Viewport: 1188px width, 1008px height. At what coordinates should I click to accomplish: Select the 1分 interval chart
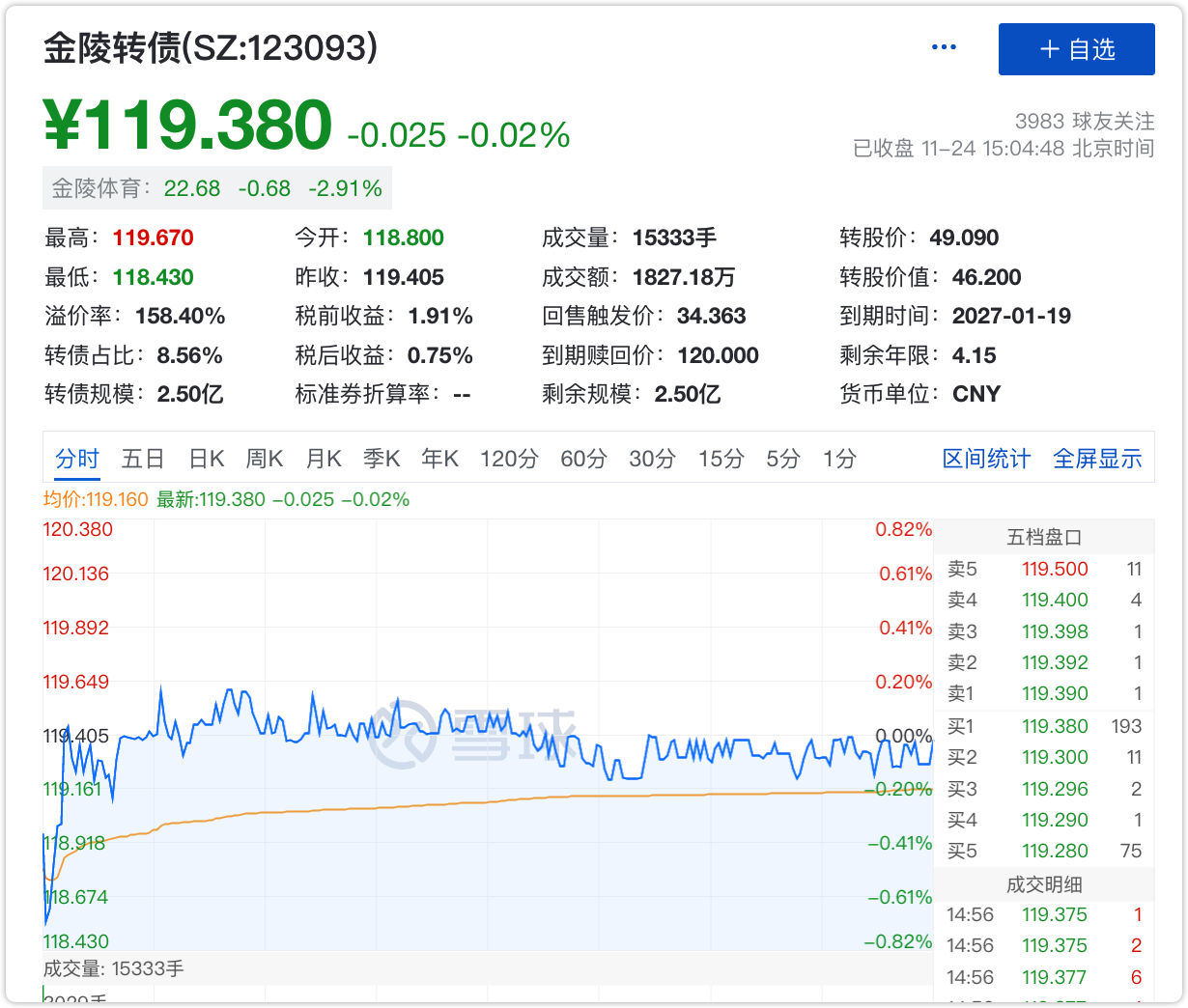click(x=839, y=459)
